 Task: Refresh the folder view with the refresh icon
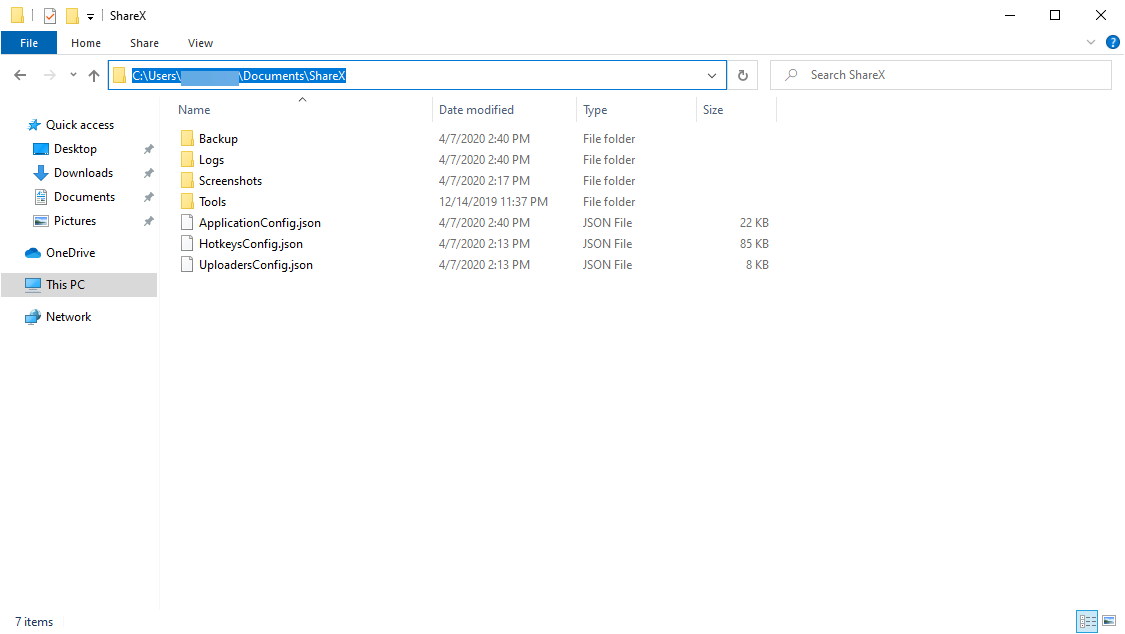point(741,74)
